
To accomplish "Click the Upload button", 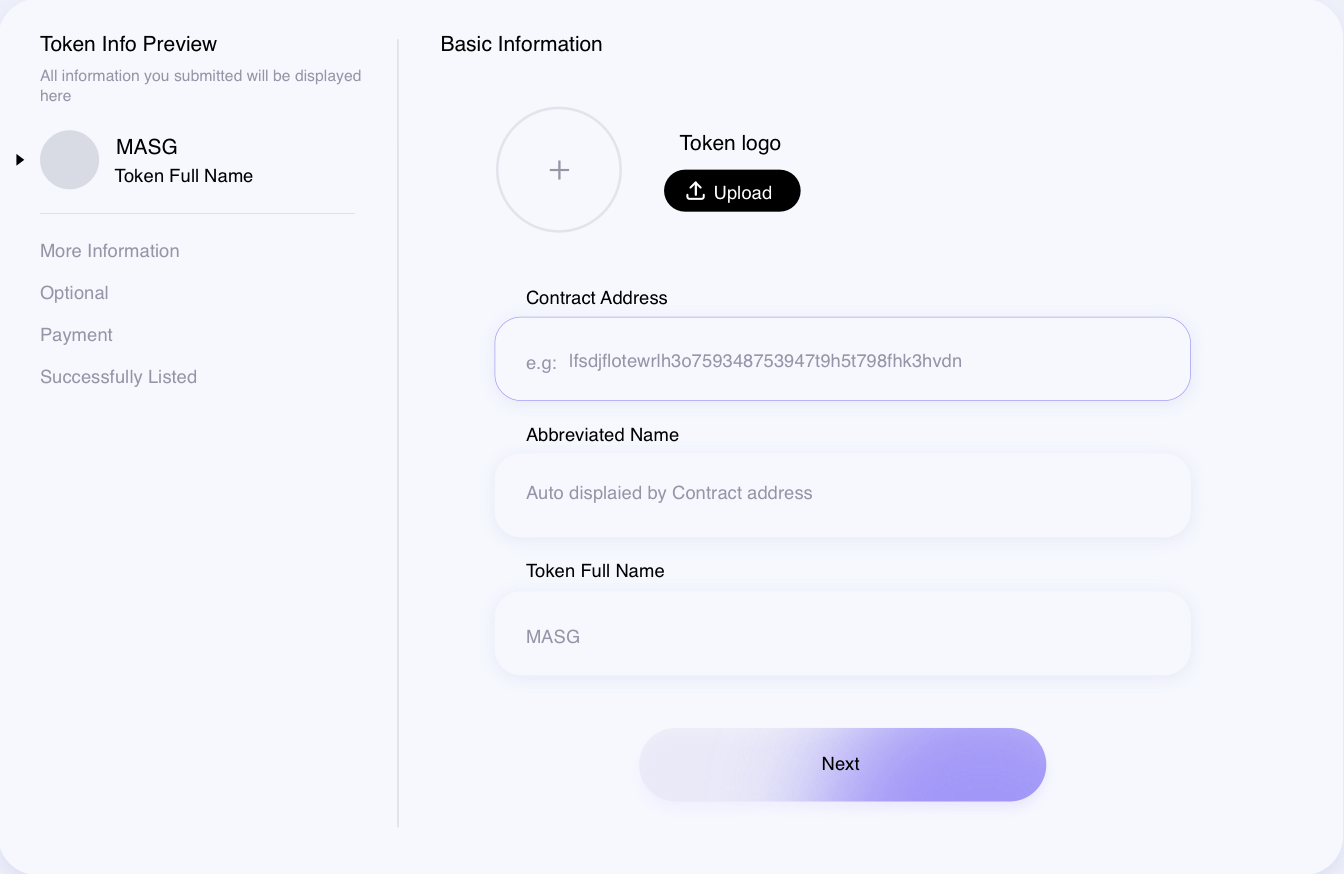I will tap(732, 191).
